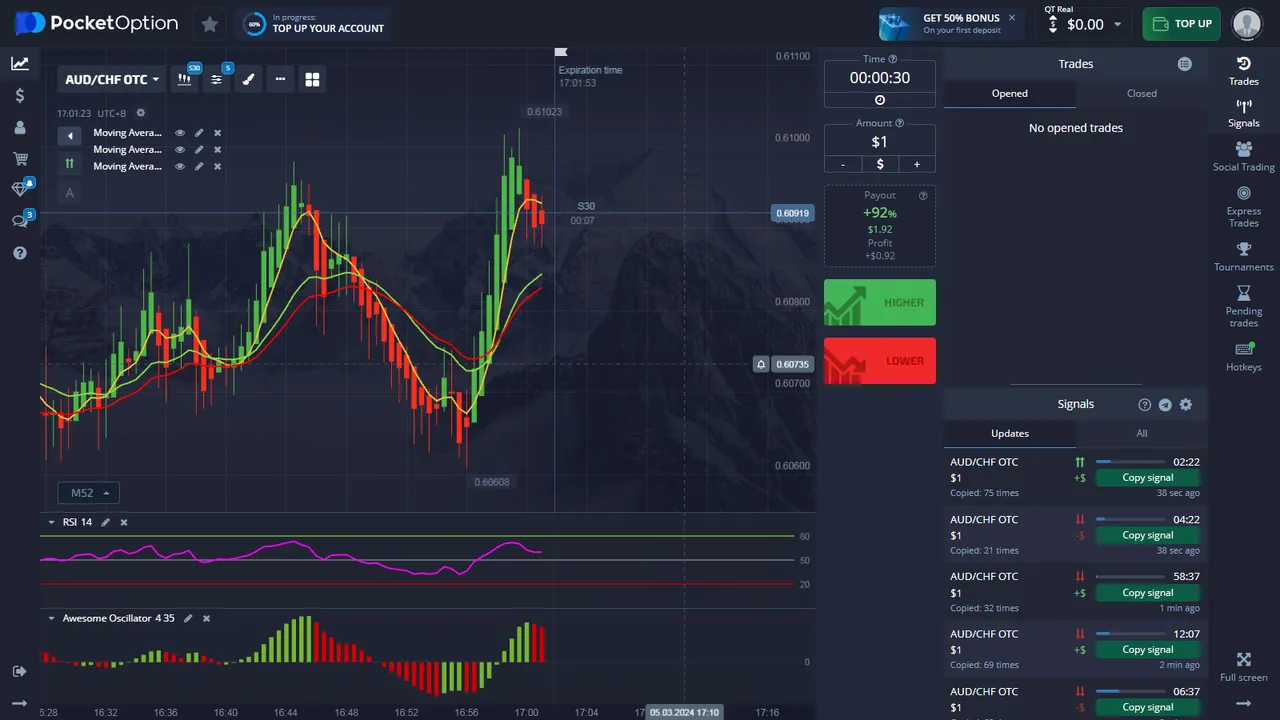Open the QT Real account balance dropdown

pyautogui.click(x=1085, y=23)
